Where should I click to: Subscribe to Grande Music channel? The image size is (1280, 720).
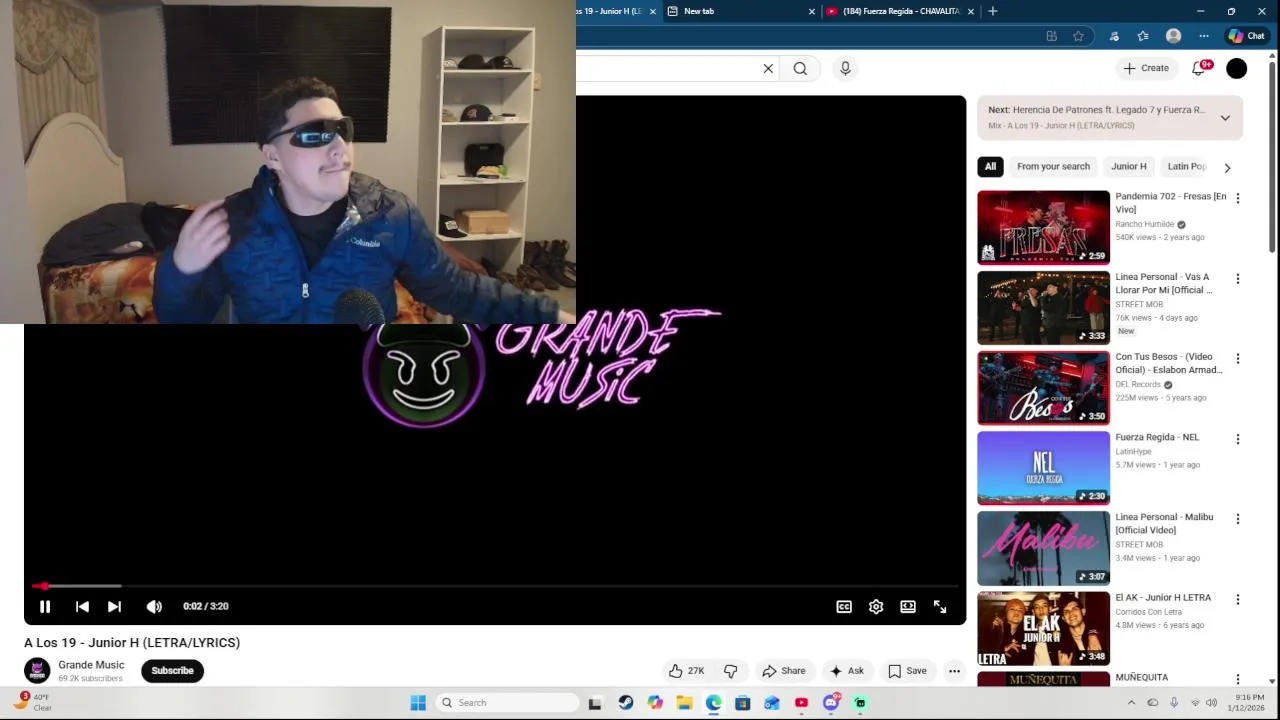(172, 671)
